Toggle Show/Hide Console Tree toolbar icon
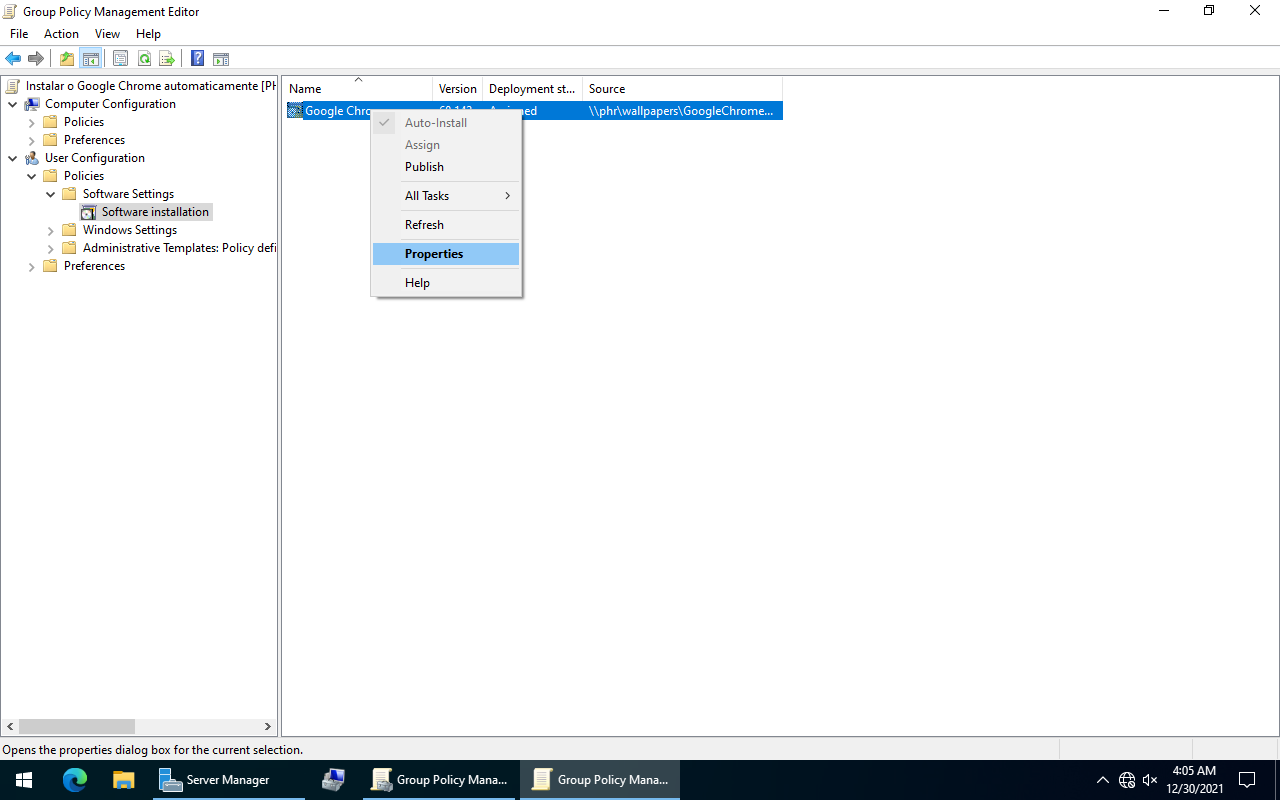Viewport: 1280px width, 800px height. 91,59
